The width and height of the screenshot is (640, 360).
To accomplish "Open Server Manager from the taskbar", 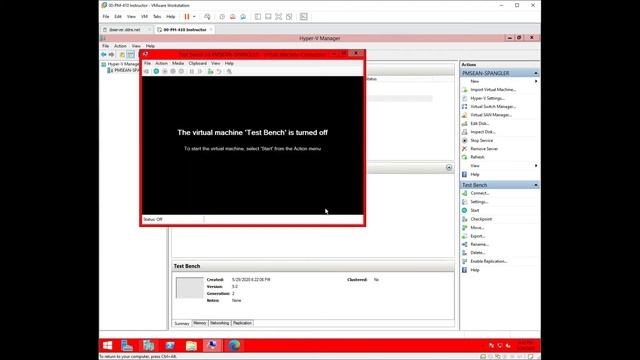I will [127, 345].
